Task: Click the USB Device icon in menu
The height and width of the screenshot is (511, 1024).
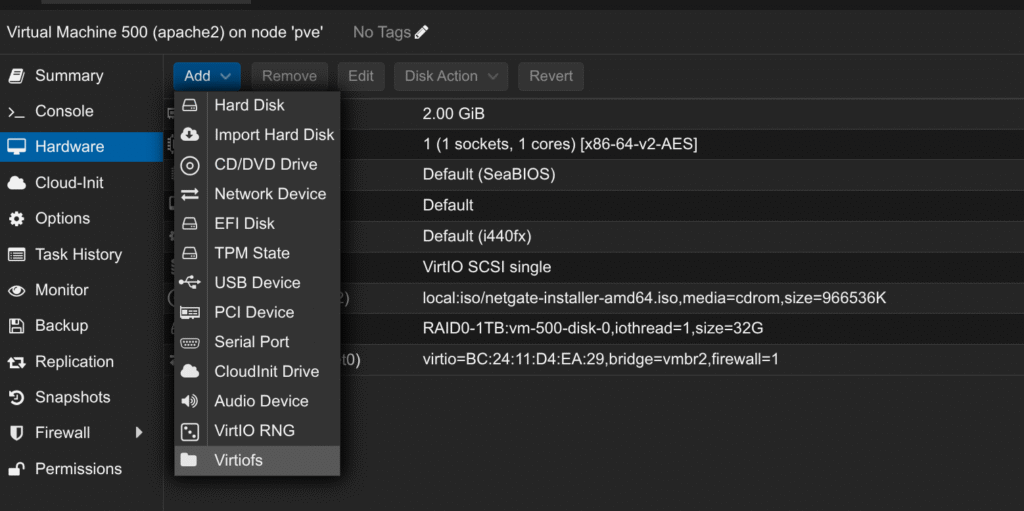Action: pos(190,283)
